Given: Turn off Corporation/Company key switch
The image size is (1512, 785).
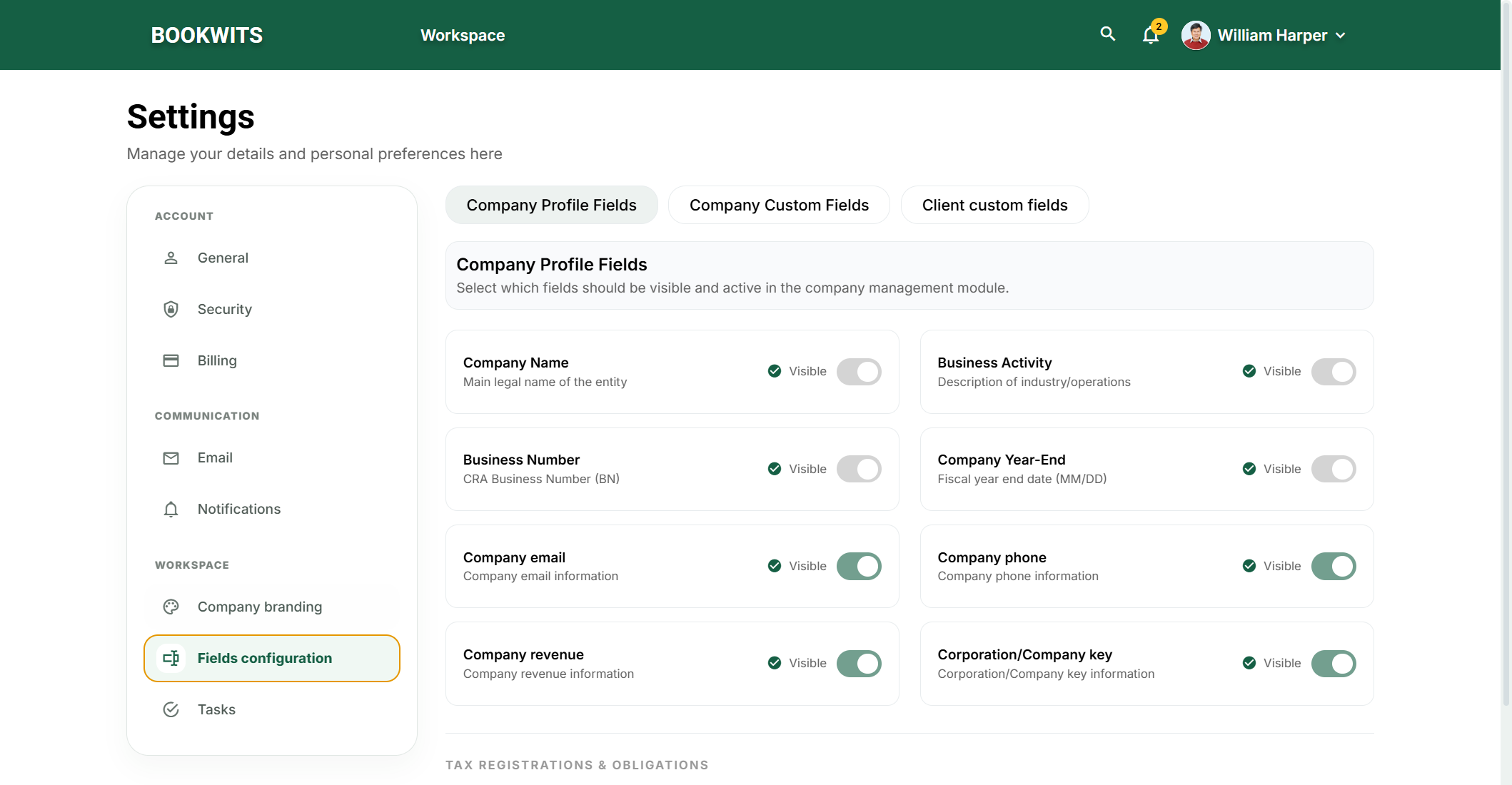Looking at the screenshot, I should coord(1334,664).
